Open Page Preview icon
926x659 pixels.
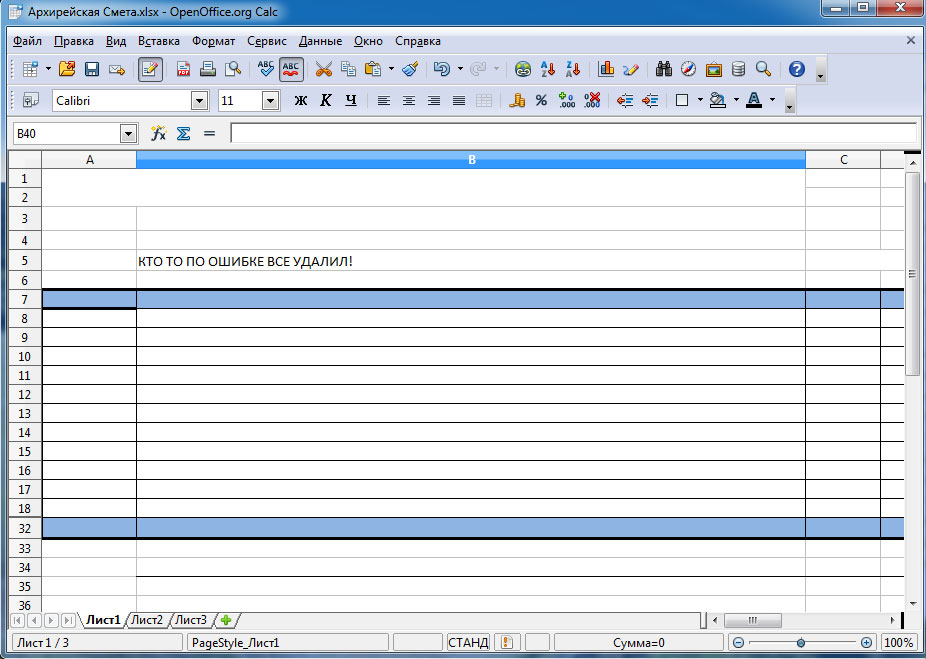click(x=233, y=70)
